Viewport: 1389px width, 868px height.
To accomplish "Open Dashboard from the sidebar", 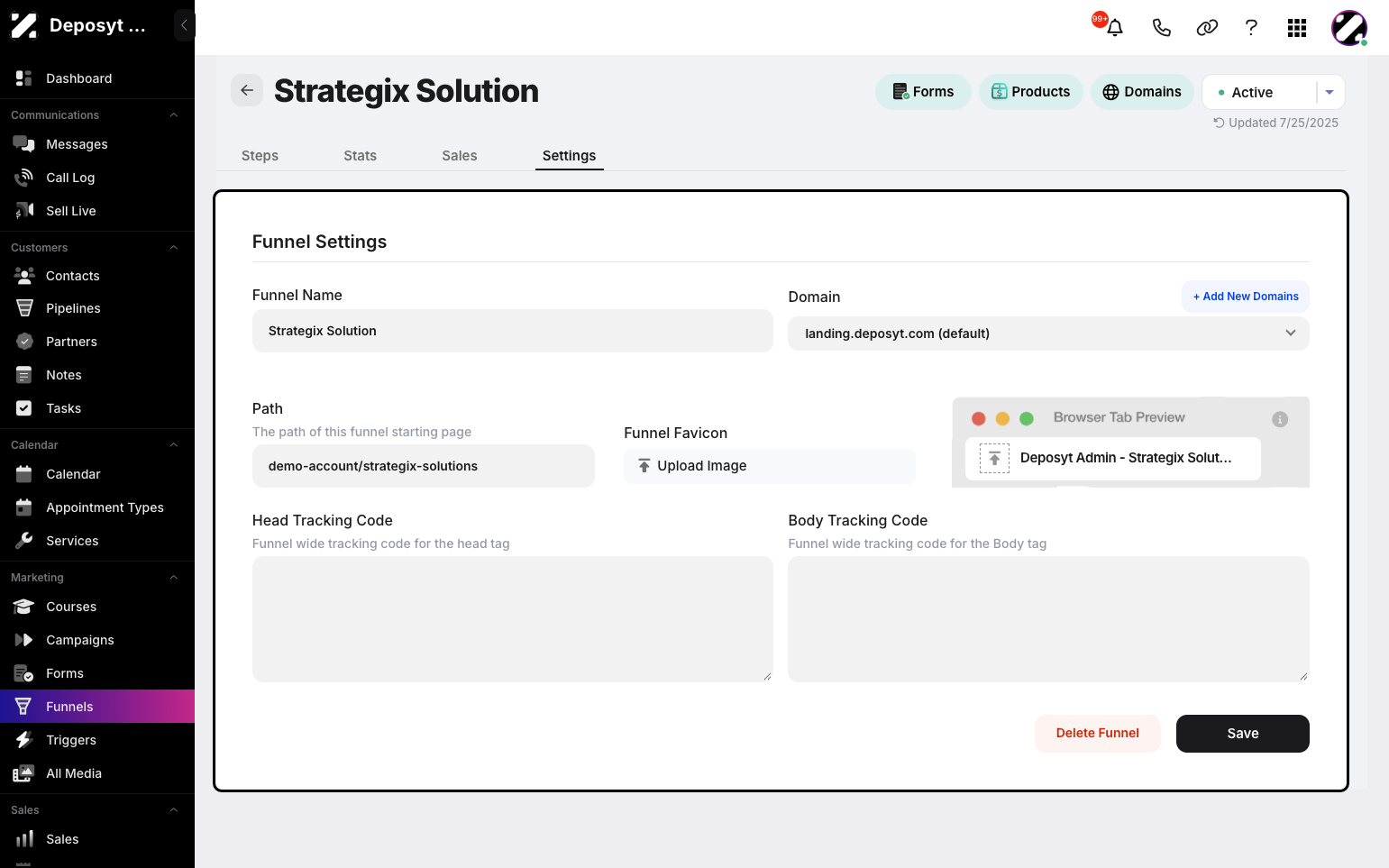I will 97,78.
